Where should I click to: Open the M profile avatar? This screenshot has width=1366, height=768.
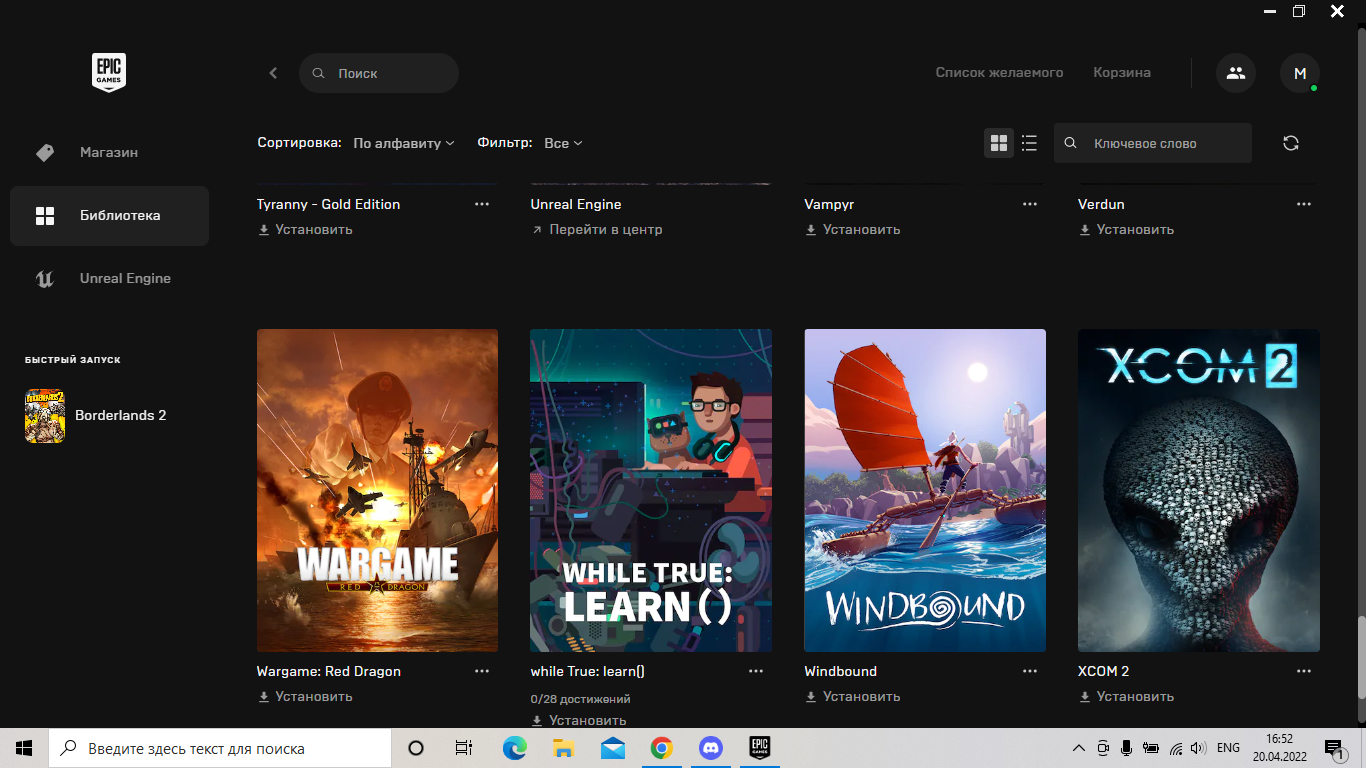[x=1300, y=73]
